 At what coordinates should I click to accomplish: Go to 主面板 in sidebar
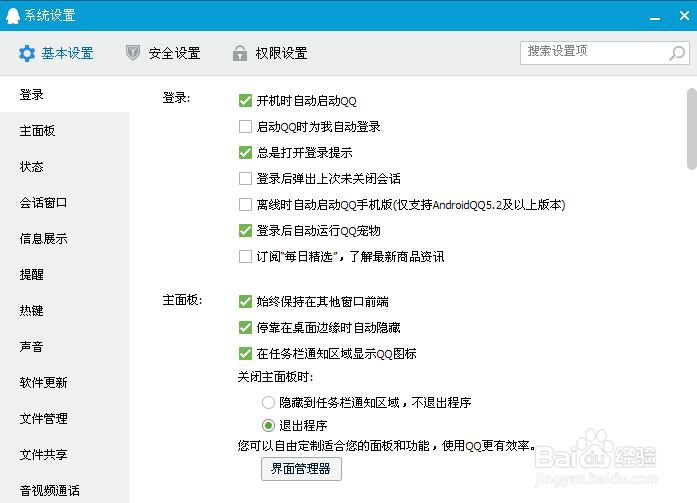tap(64, 131)
